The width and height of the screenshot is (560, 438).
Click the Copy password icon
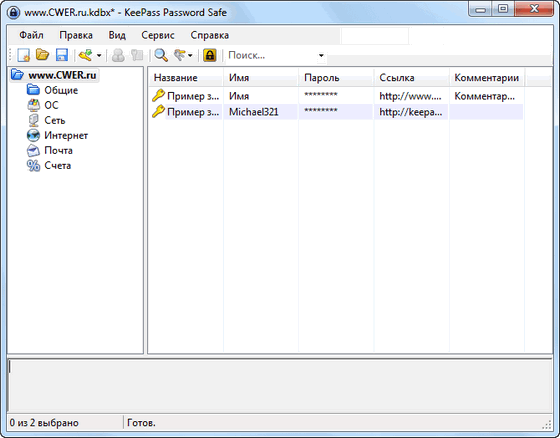coord(137,55)
